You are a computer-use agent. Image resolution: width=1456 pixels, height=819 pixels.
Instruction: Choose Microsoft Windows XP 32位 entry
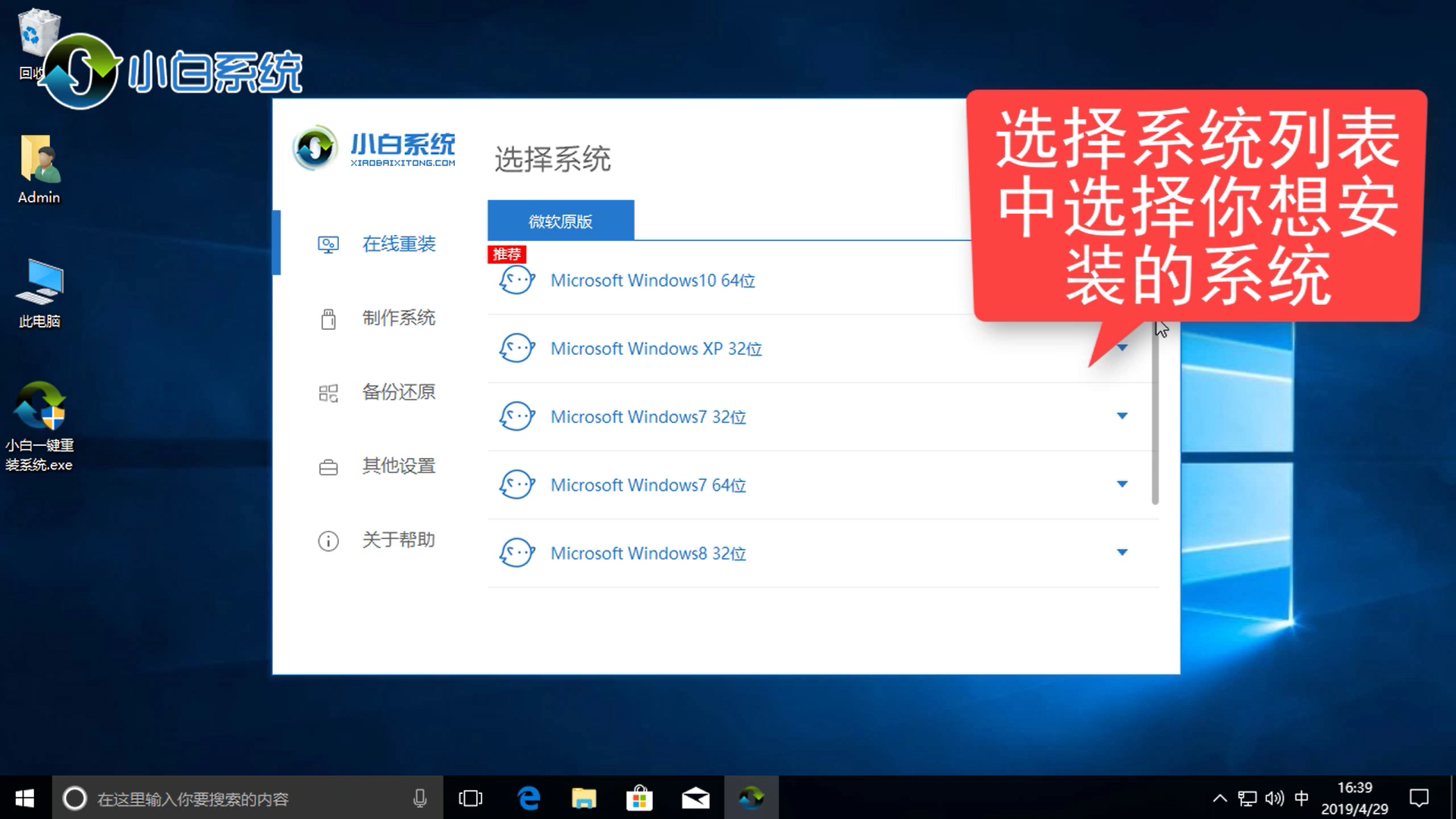[x=655, y=349]
